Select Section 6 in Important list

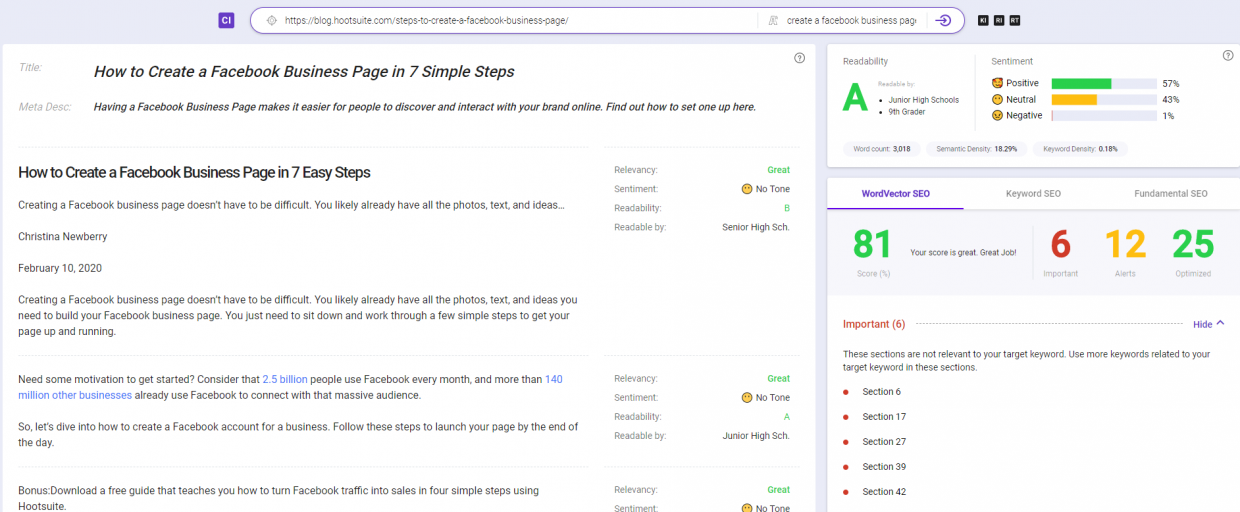pos(882,392)
